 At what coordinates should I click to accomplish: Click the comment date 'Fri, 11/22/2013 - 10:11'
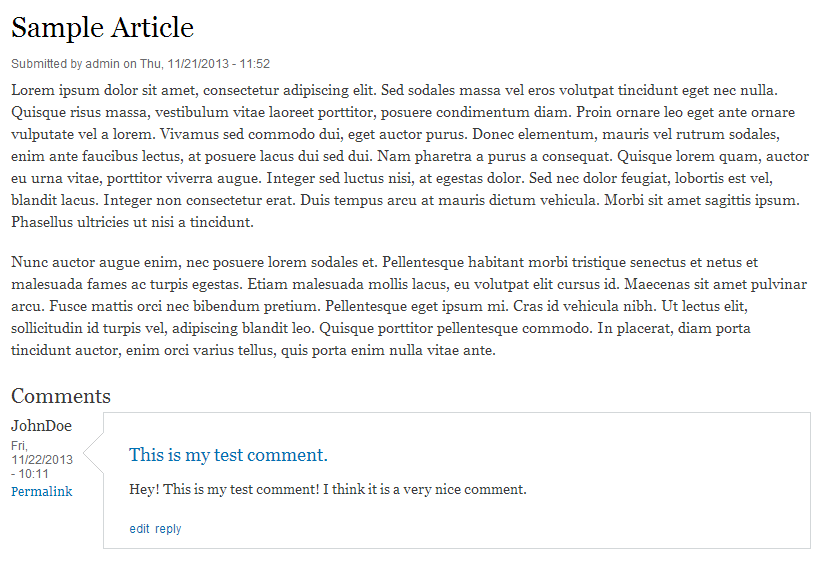pyautogui.click(x=41, y=459)
